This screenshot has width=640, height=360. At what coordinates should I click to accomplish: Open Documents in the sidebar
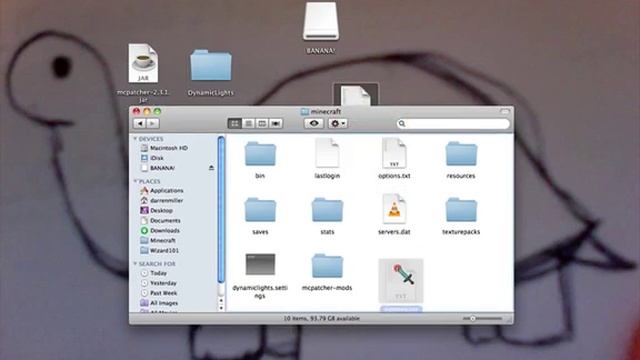pyautogui.click(x=160, y=220)
